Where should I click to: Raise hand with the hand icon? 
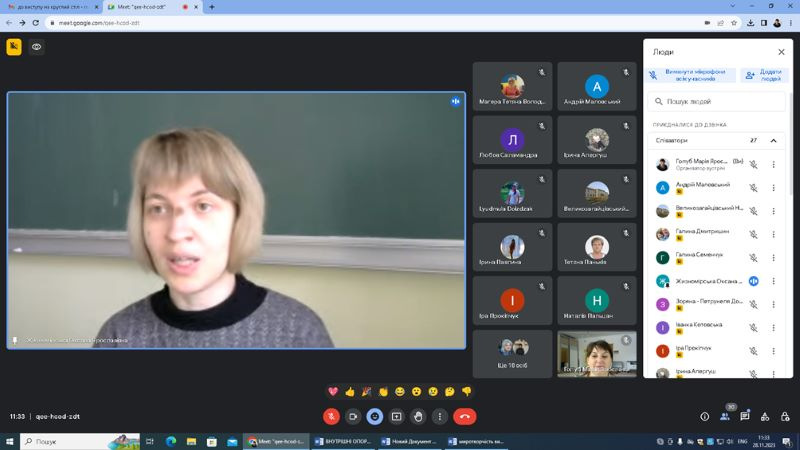[418, 416]
